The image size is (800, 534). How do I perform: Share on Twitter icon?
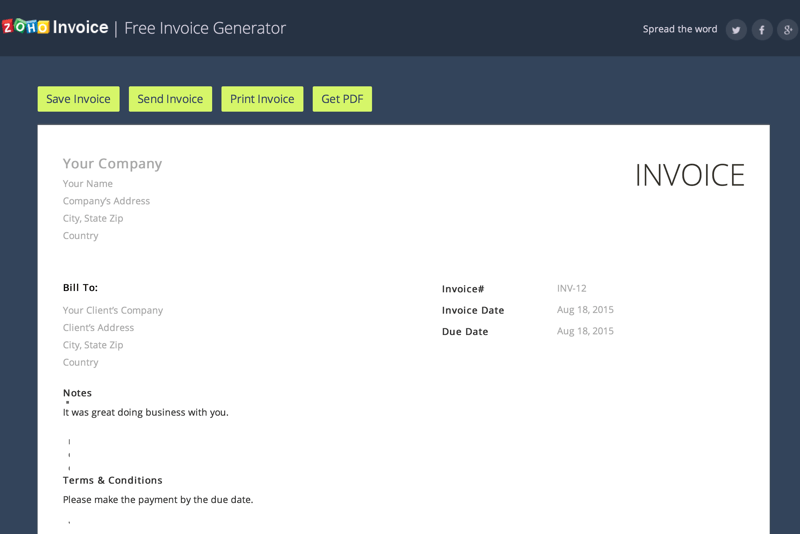(x=736, y=30)
